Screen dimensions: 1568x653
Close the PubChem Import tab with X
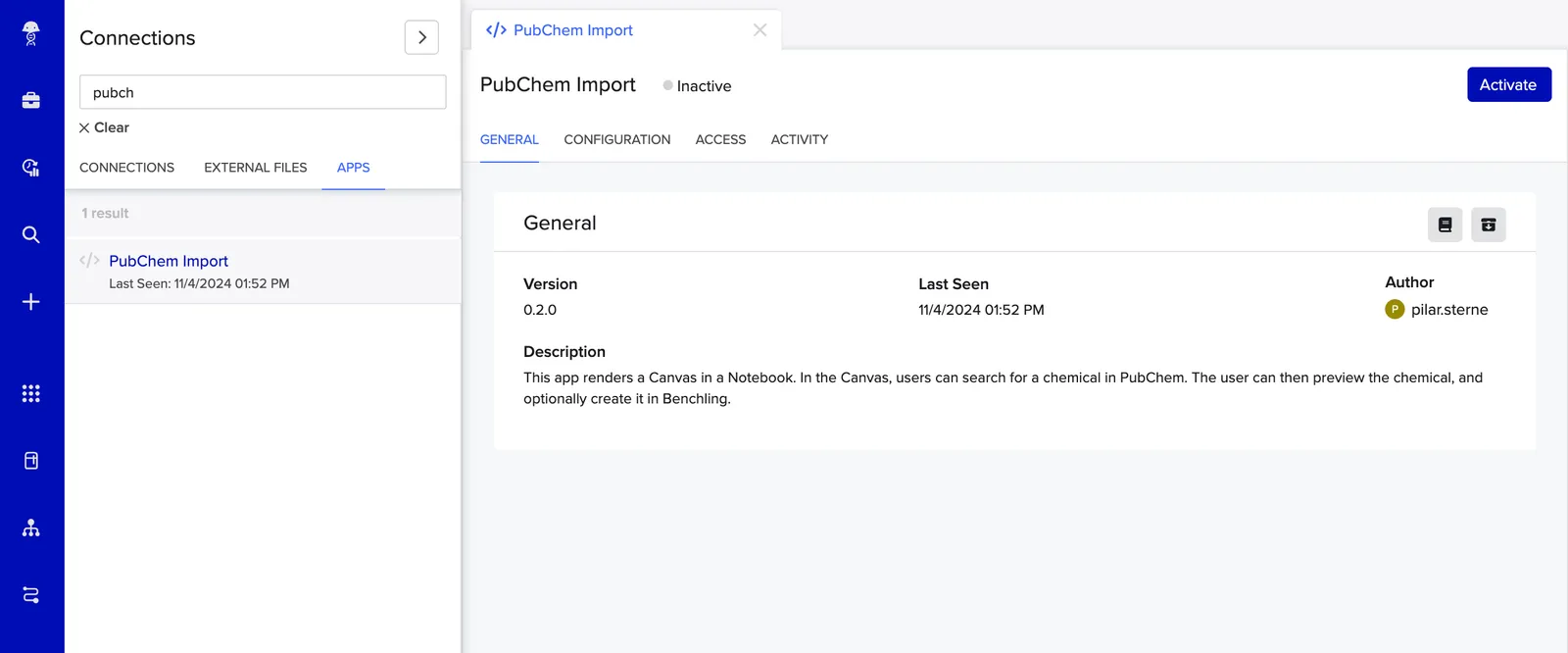[759, 30]
